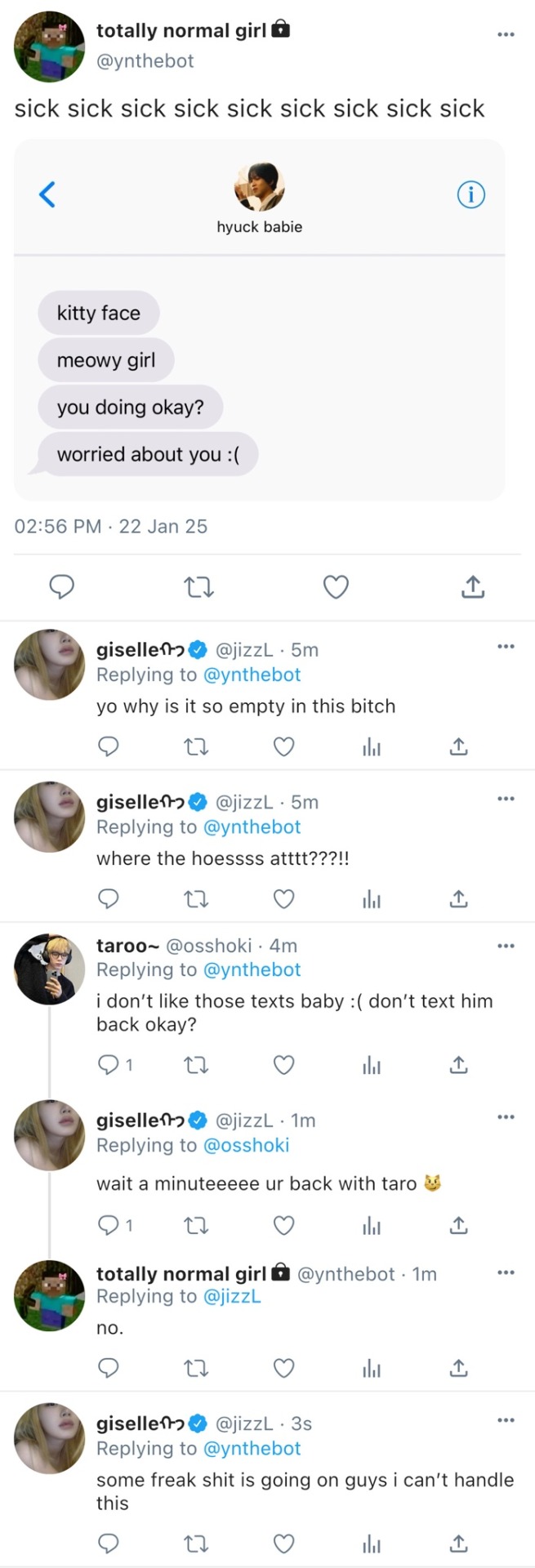The height and width of the screenshot is (1568, 535).
Task: Like the 'no.' reply from totally normal girl
Action: tap(283, 1368)
